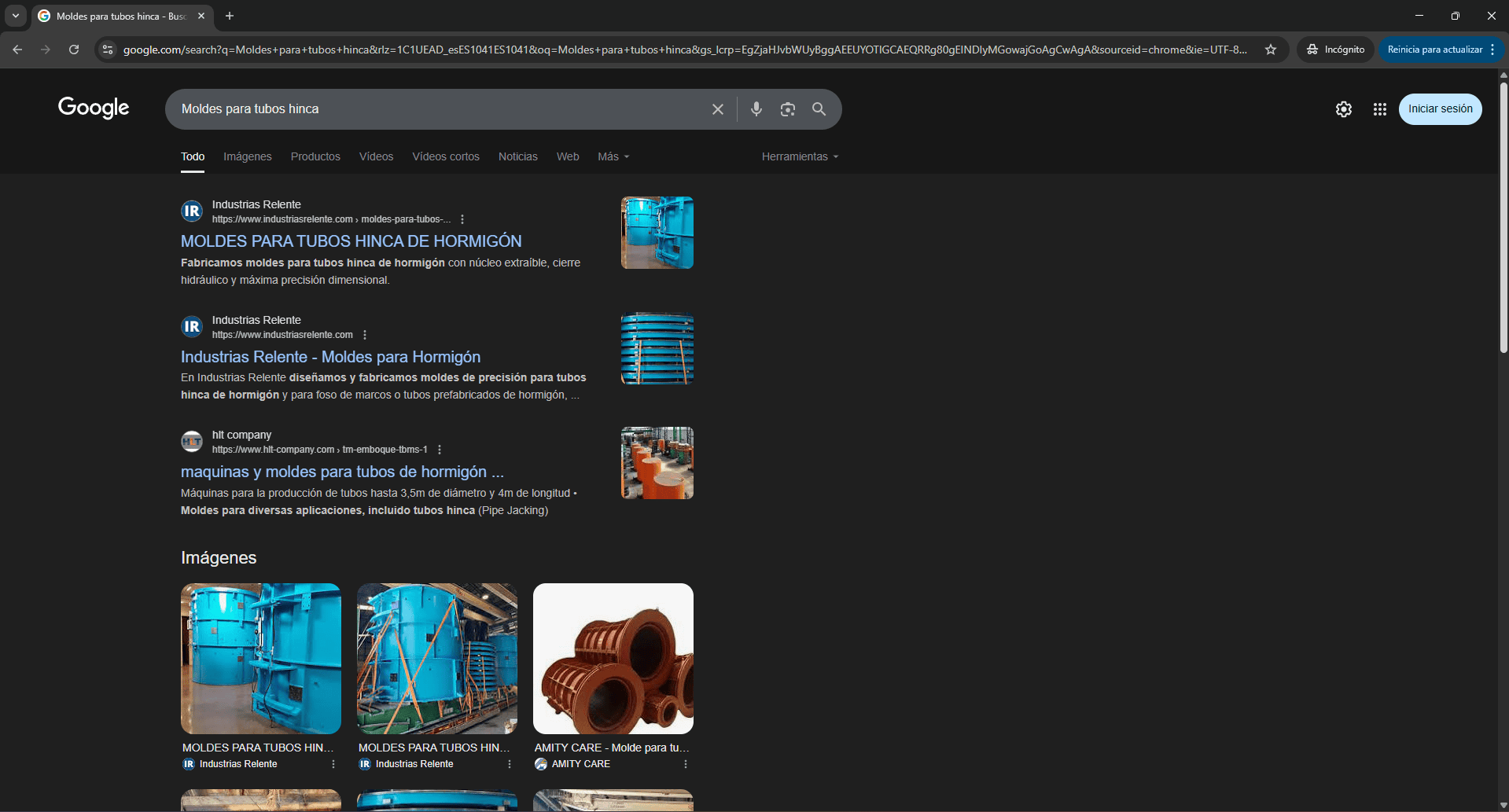Open options for first Industrias Relente result
The image size is (1509, 812).
[462, 219]
